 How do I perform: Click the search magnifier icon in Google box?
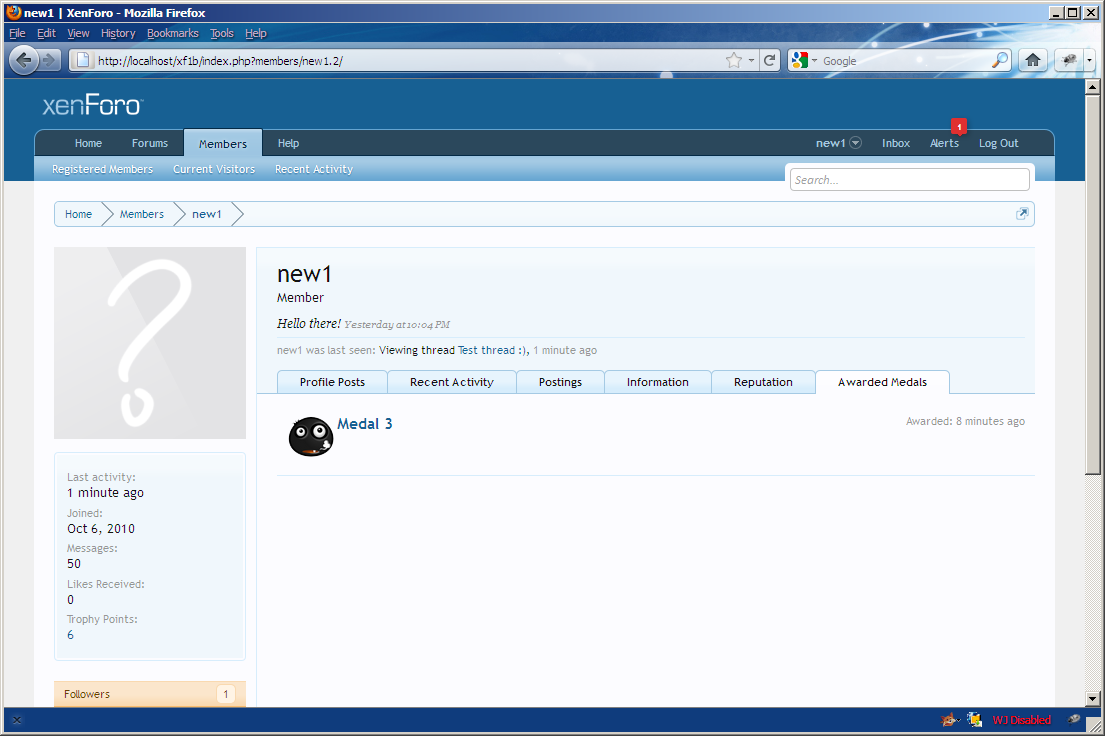tap(1000, 60)
